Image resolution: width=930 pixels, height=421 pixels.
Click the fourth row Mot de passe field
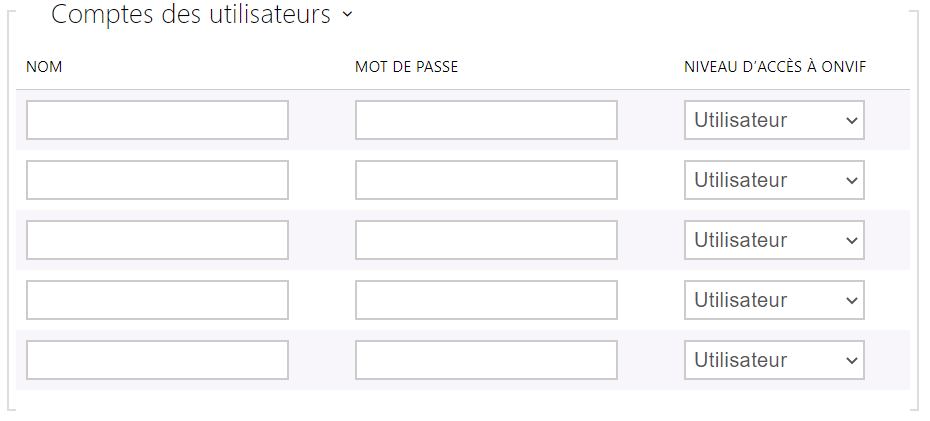tap(486, 300)
